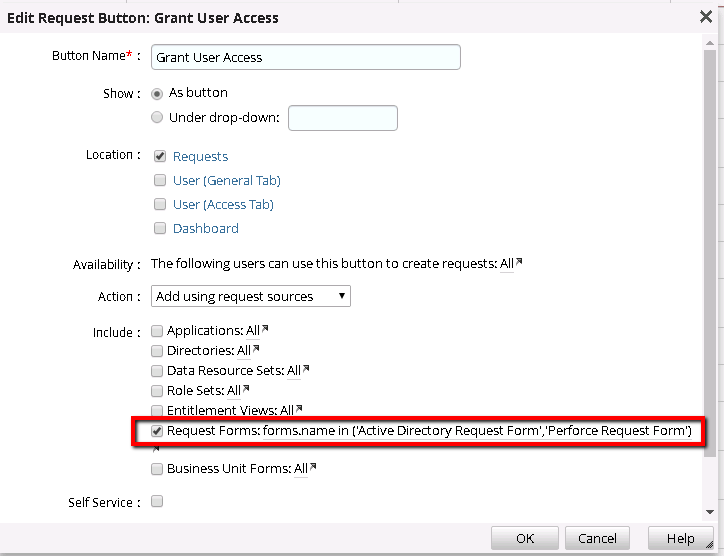Enable the Dashboard location checkbox

pyautogui.click(x=159, y=228)
